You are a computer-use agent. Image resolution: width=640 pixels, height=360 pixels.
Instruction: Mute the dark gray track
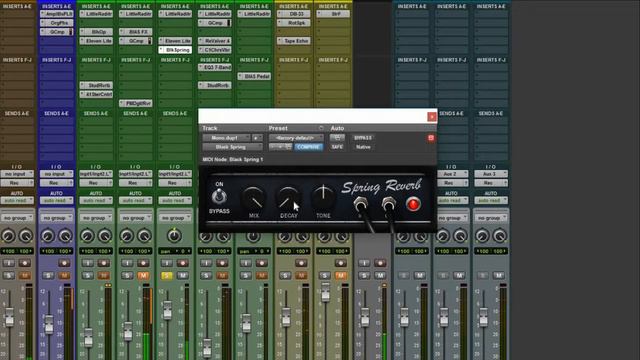tap(380, 276)
